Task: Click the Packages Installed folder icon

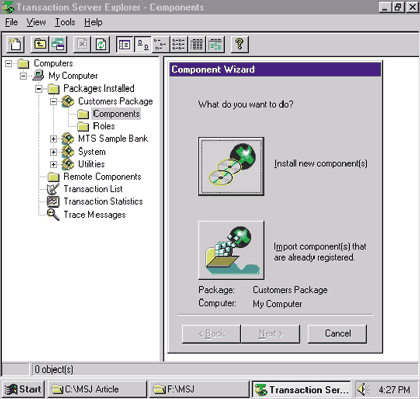Action: (x=53, y=89)
